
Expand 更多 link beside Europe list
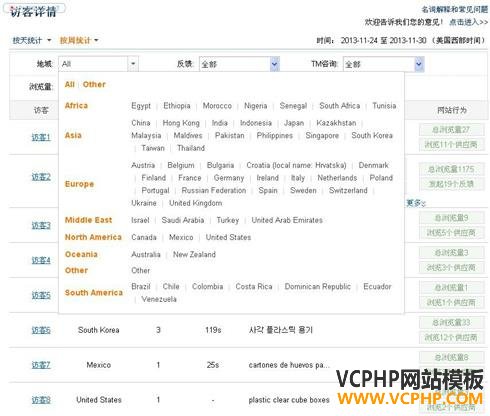pyautogui.click(x=416, y=203)
